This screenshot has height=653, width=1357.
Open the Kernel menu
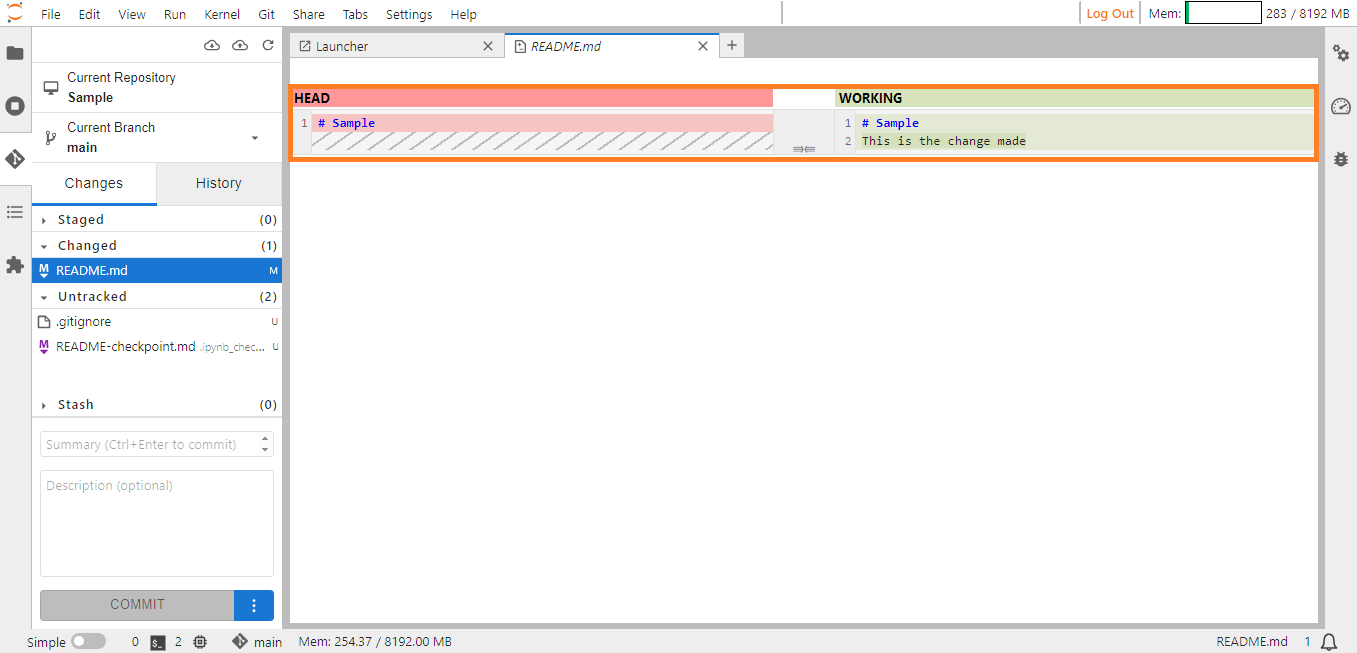click(222, 14)
